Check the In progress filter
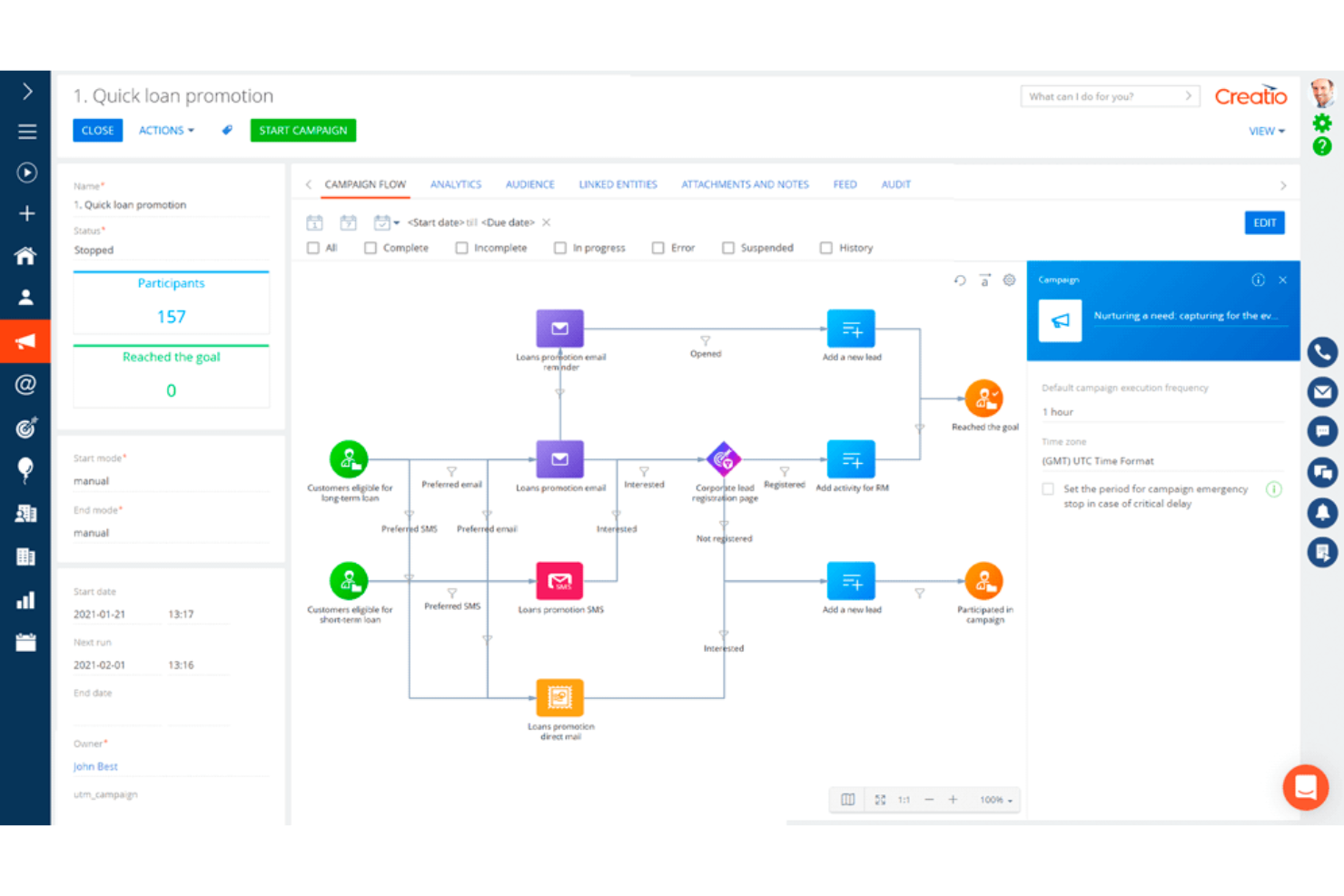The height and width of the screenshot is (896, 1344). click(x=559, y=247)
